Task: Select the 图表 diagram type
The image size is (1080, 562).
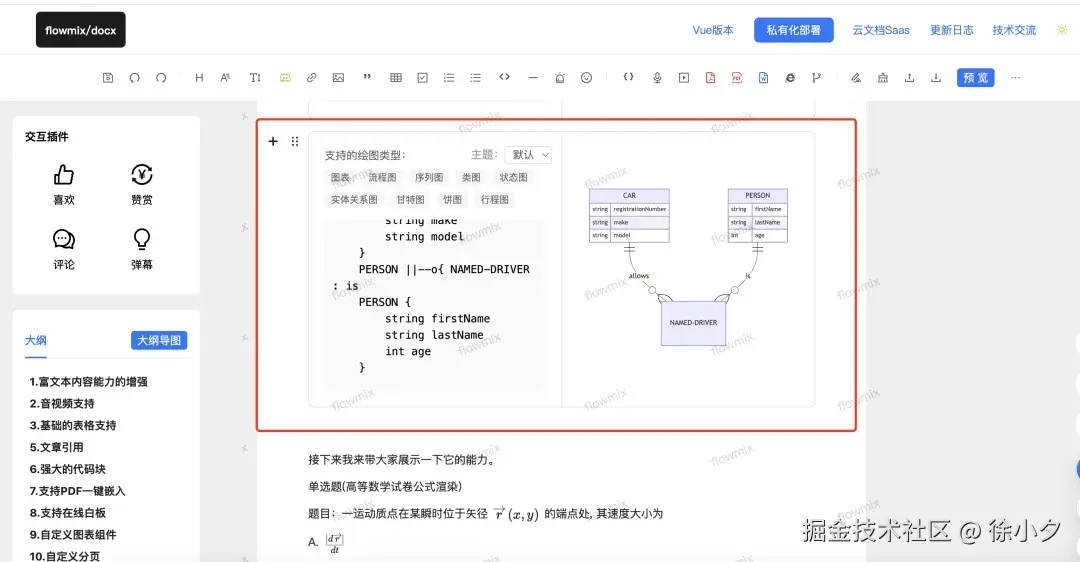Action: pos(340,178)
